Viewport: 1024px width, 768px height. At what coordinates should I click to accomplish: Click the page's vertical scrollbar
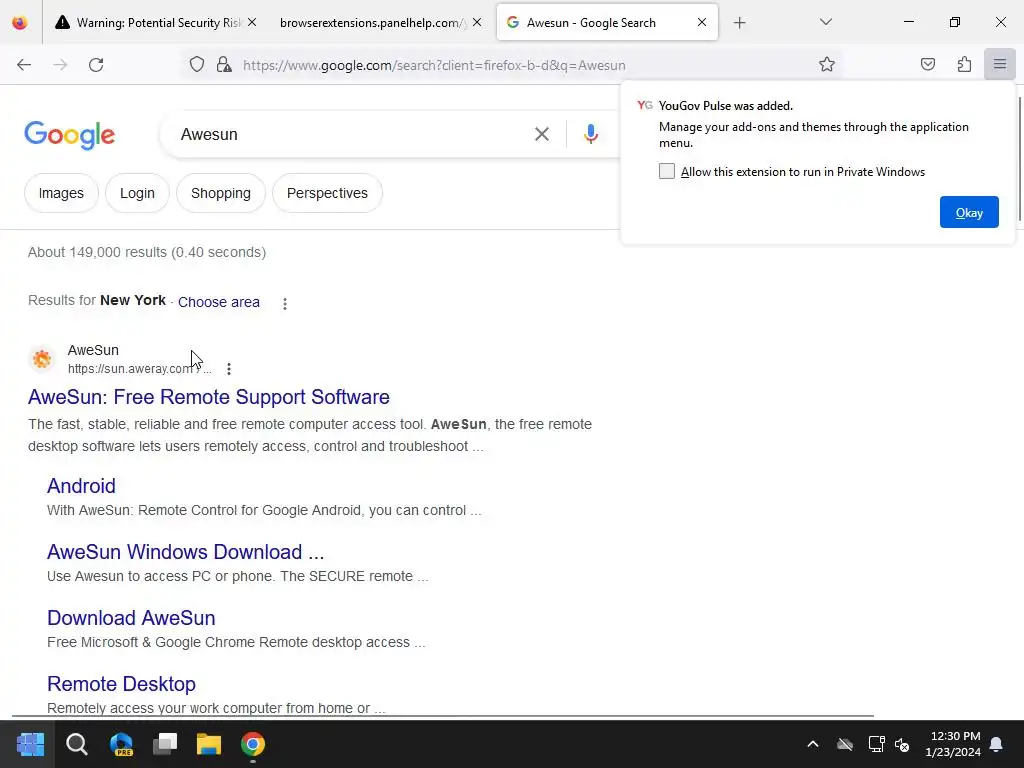(x=1019, y=160)
